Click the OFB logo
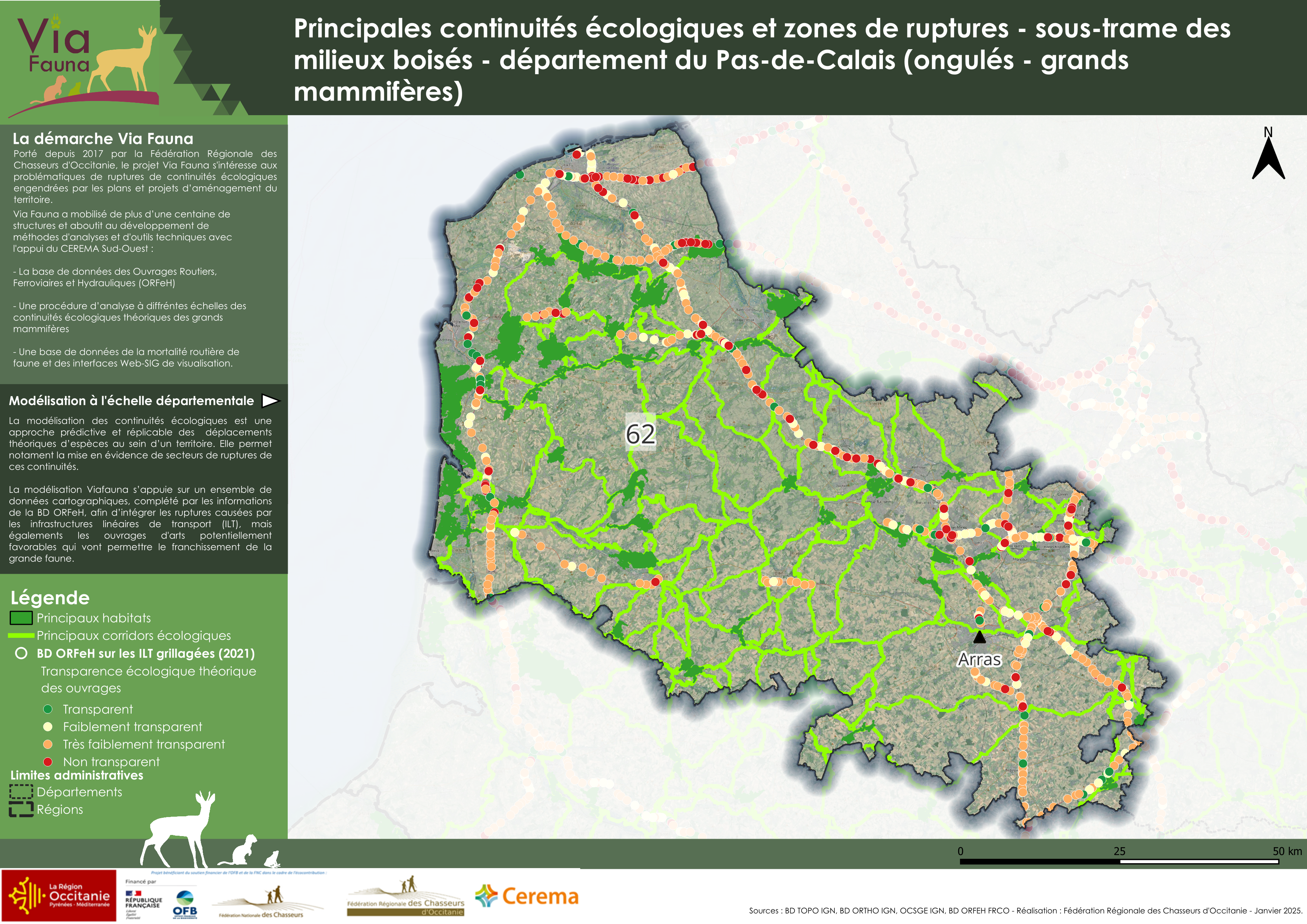Image resolution: width=1307 pixels, height=924 pixels. 184,904
